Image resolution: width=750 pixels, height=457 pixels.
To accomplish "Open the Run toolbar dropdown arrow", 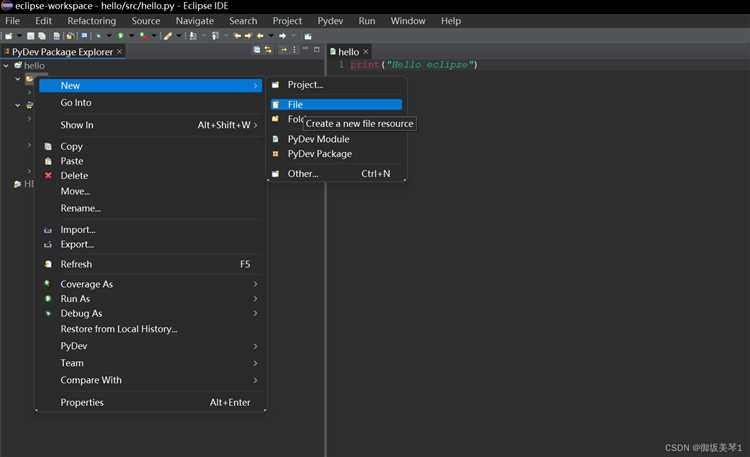I will click(x=131, y=36).
